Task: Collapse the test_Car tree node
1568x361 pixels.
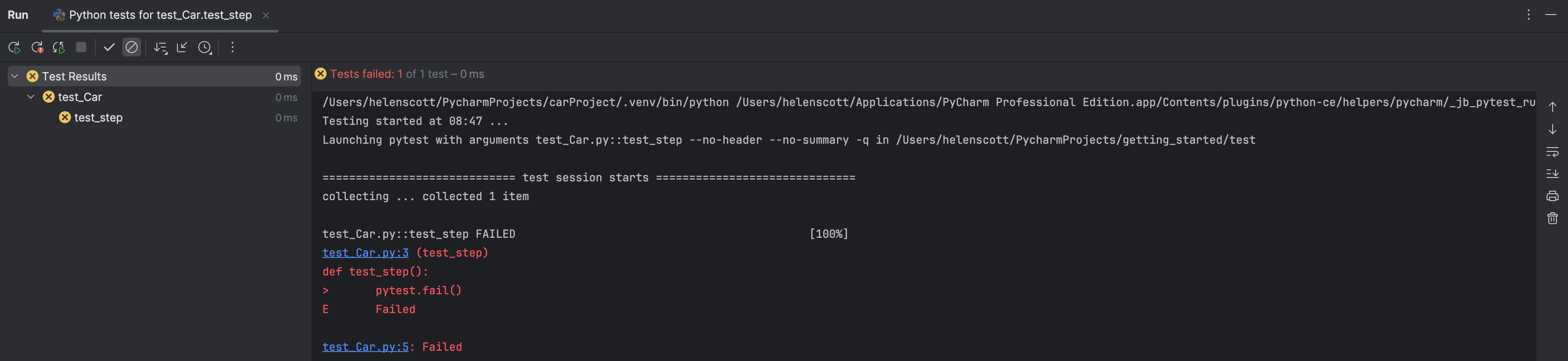Action: [31, 97]
